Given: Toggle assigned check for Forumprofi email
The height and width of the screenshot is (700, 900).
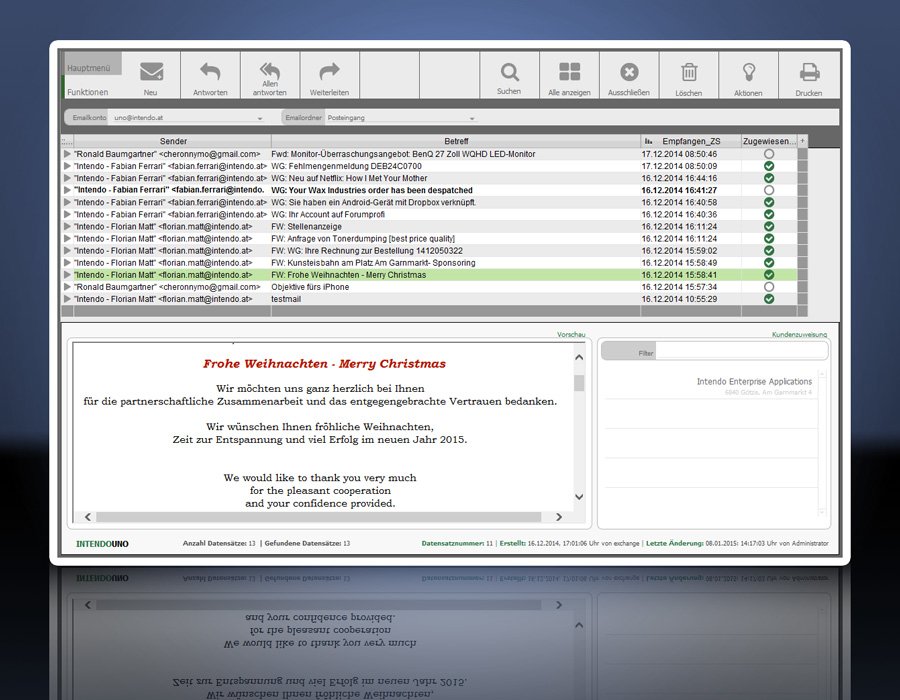Looking at the screenshot, I should click(x=769, y=214).
